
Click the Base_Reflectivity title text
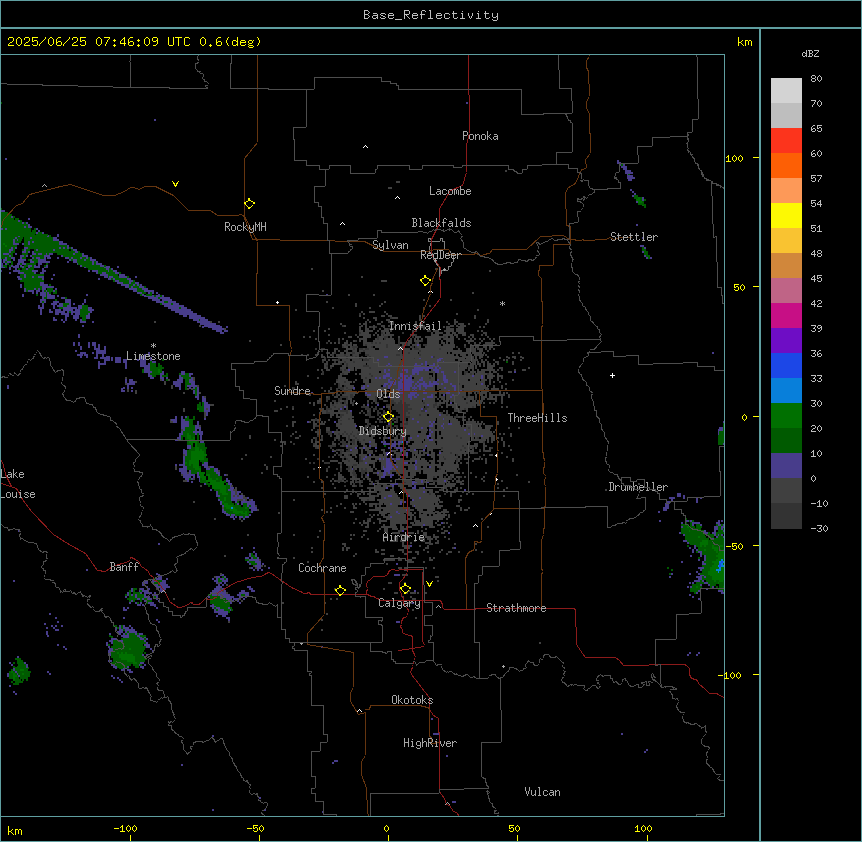(431, 15)
